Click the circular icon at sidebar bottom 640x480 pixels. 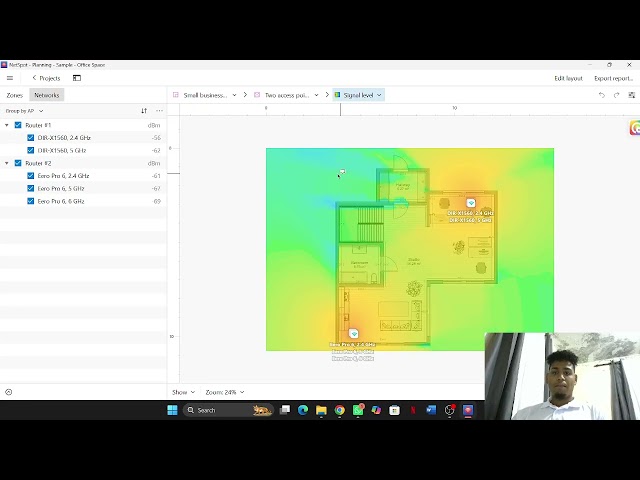coord(9,392)
